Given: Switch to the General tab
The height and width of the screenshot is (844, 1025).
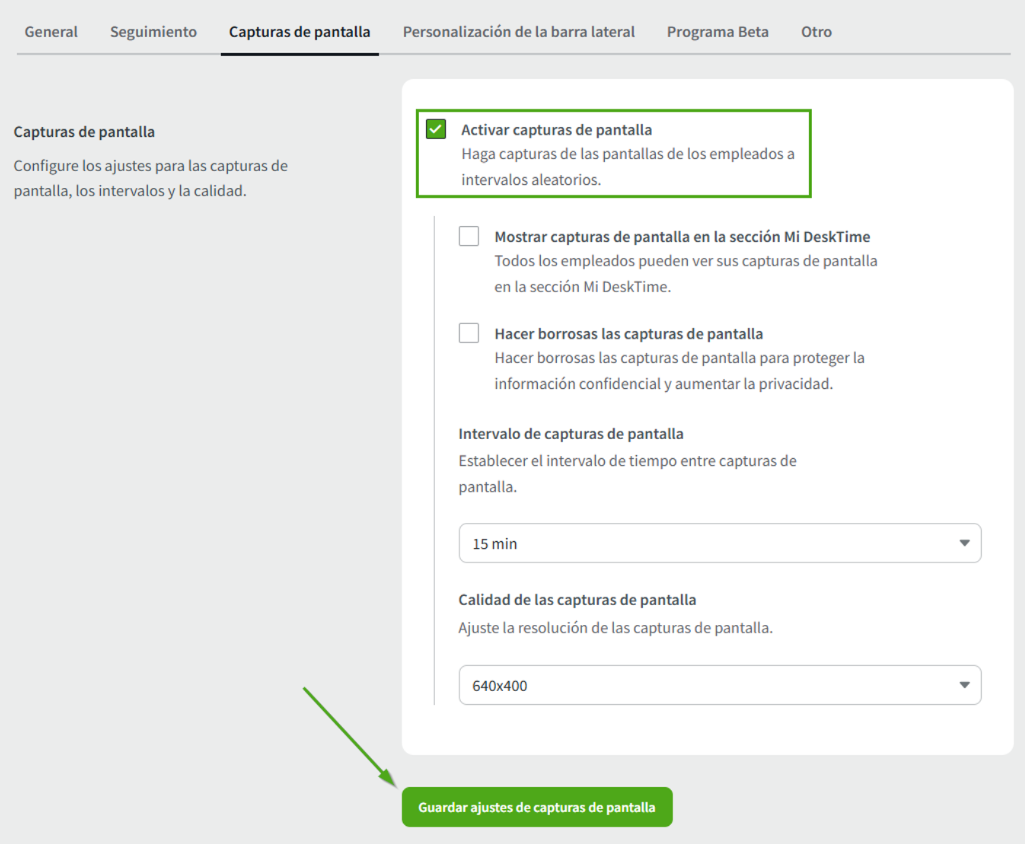Looking at the screenshot, I should (51, 31).
